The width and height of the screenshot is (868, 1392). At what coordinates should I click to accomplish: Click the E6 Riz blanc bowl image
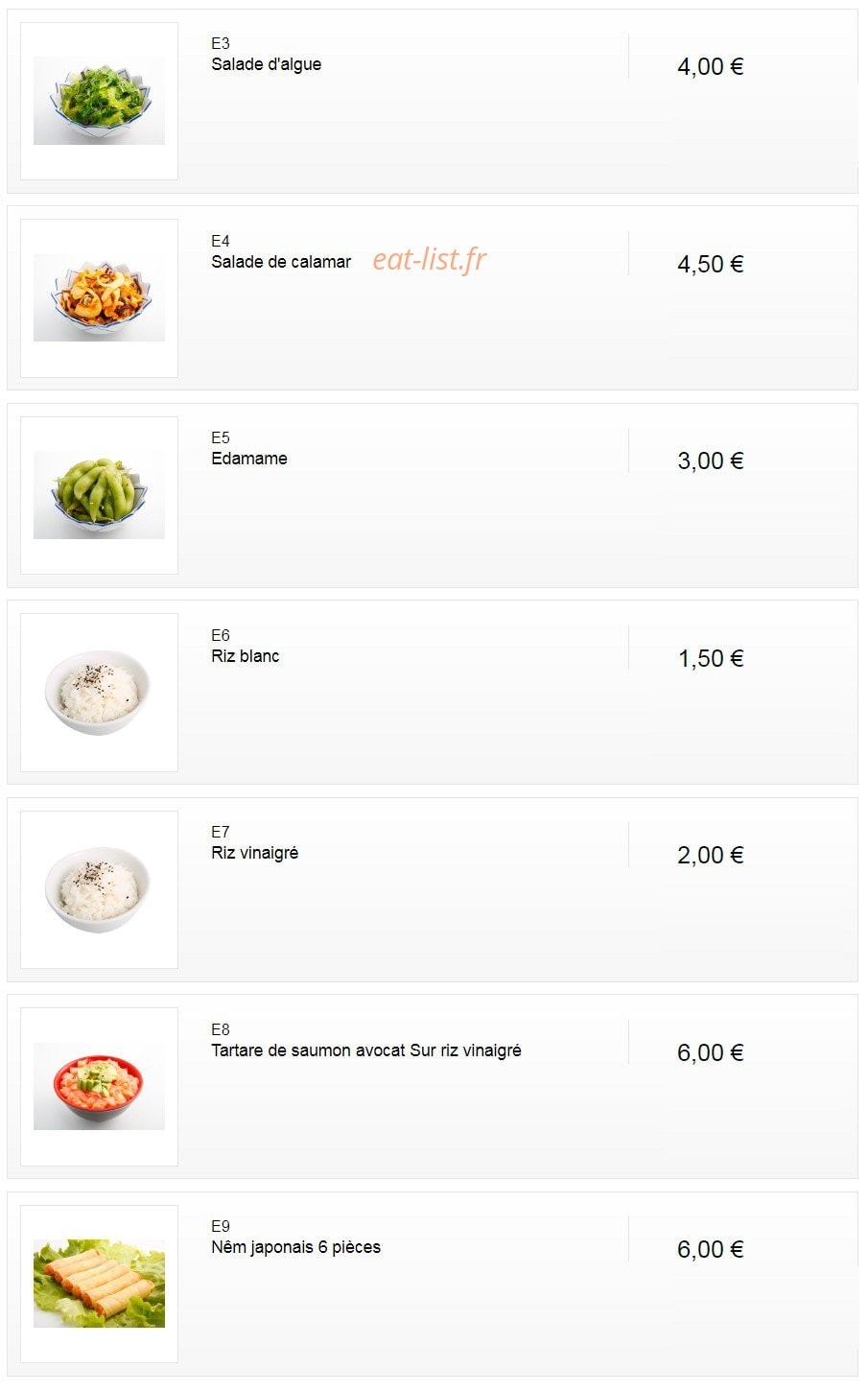pos(99,692)
